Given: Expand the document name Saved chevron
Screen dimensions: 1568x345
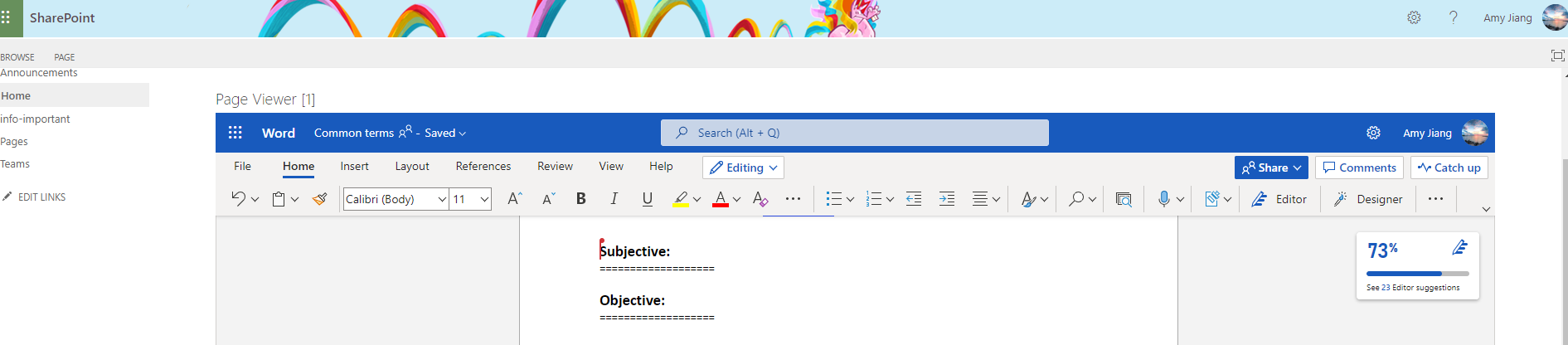Looking at the screenshot, I should coord(462,134).
